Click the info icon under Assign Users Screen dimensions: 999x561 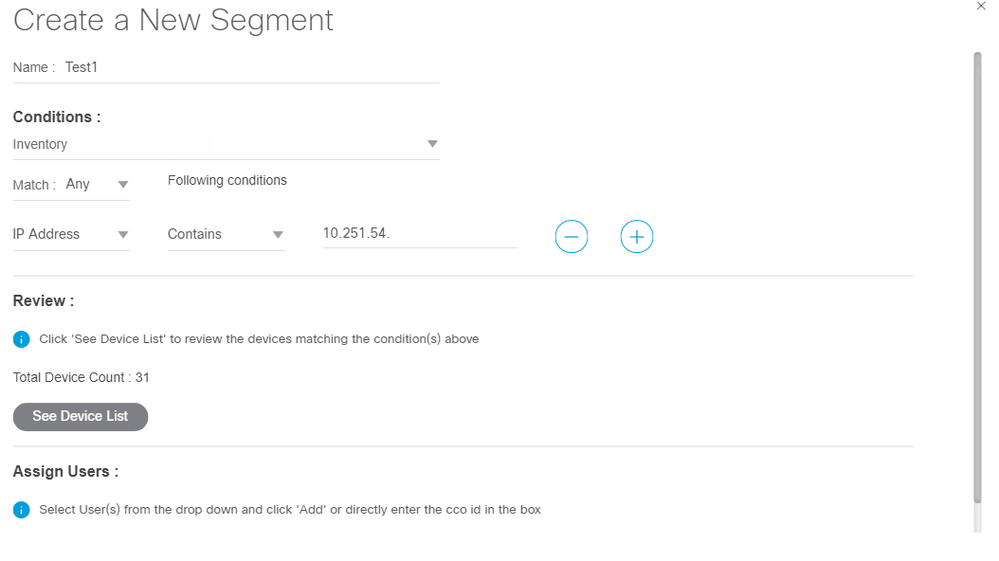tap(21, 510)
